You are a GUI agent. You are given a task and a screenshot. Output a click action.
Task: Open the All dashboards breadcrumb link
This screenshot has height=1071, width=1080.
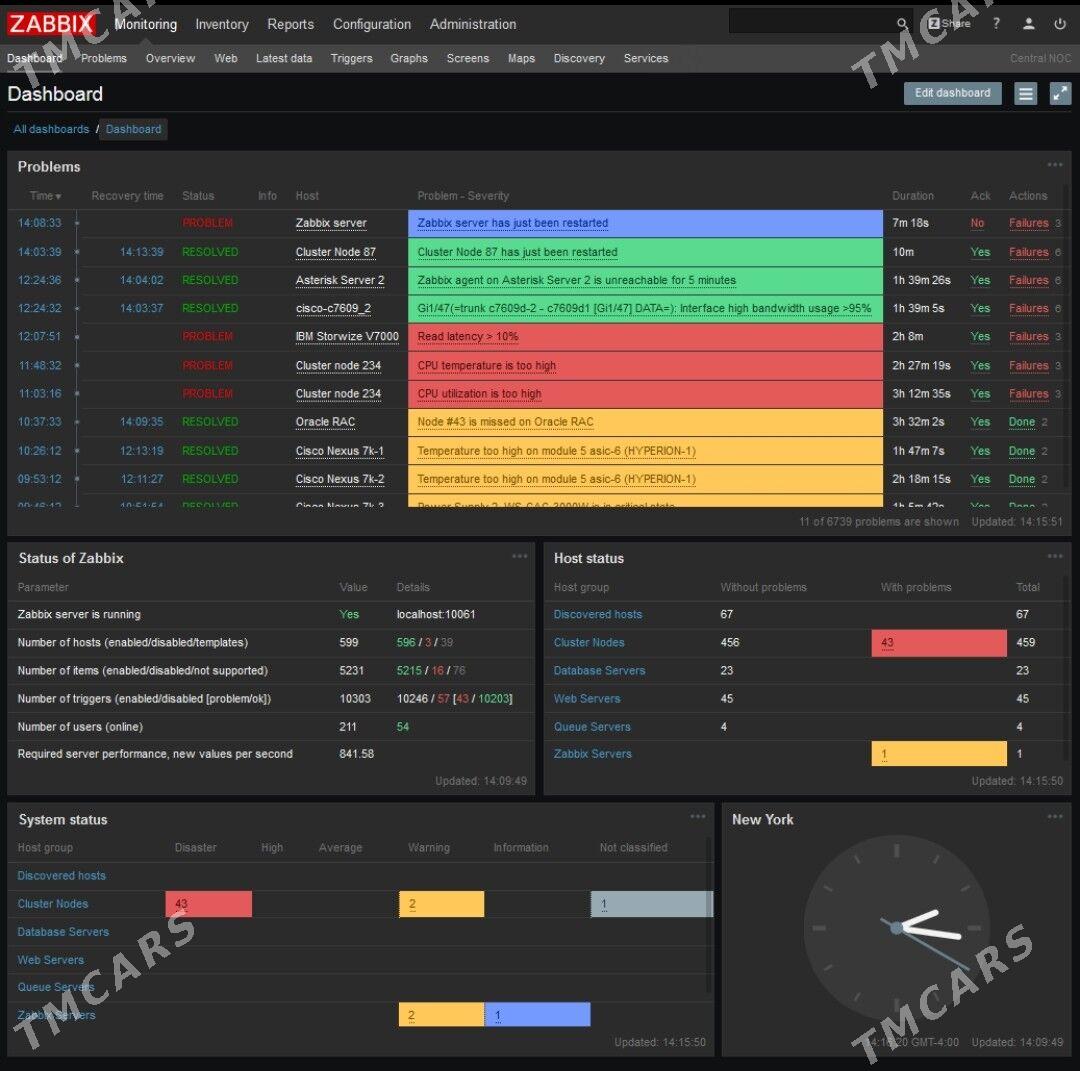pos(51,129)
